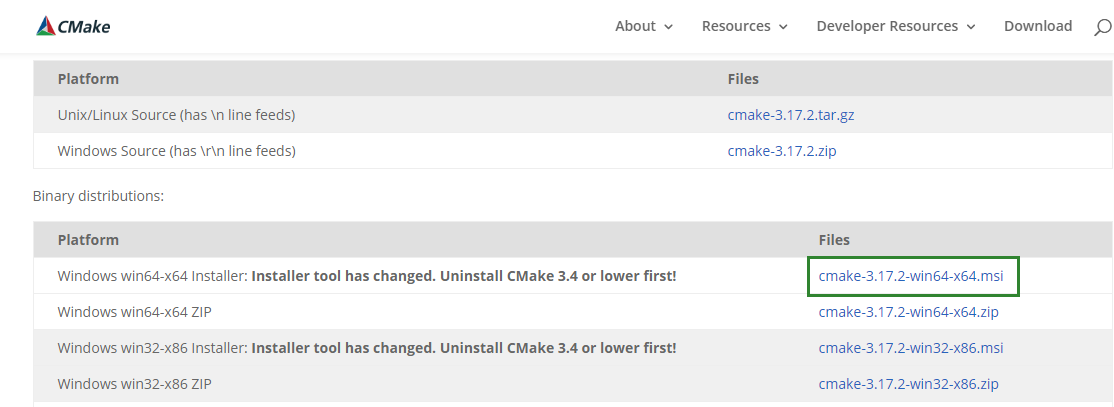Download cmake-3.17.2-win64-x64.zip archive
The image size is (1114, 407).
click(909, 312)
